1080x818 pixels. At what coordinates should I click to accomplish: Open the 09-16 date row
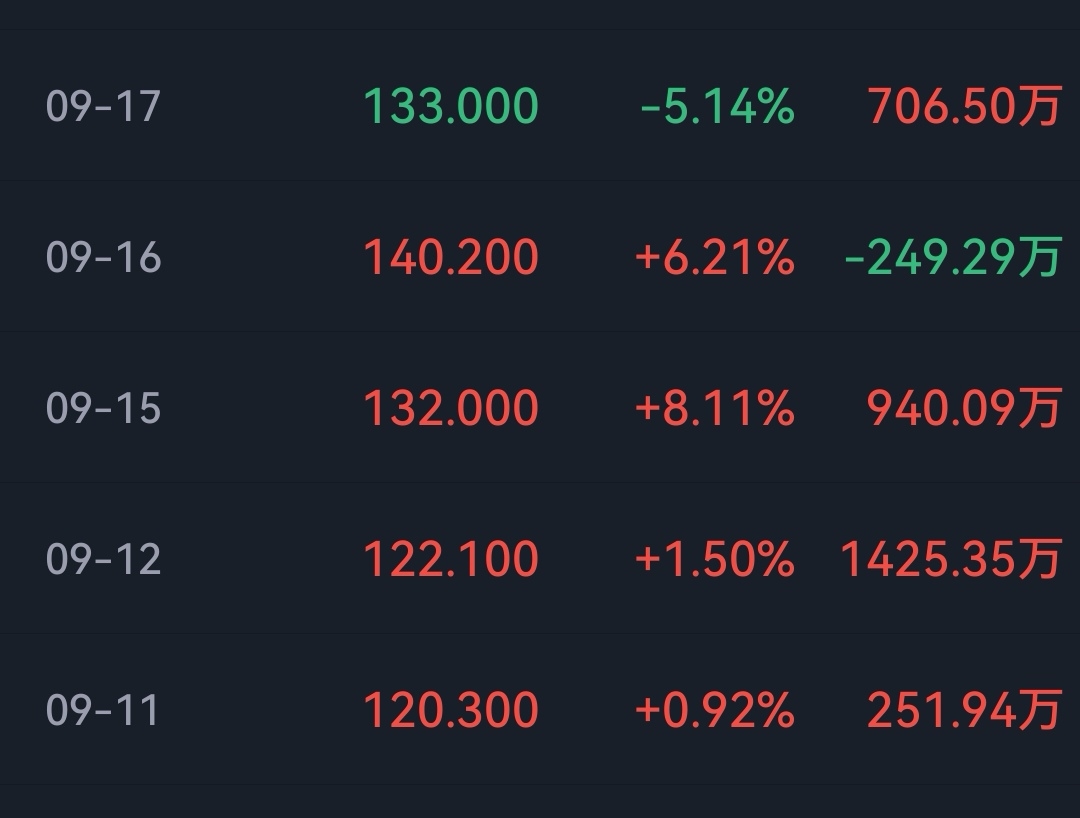pos(103,258)
